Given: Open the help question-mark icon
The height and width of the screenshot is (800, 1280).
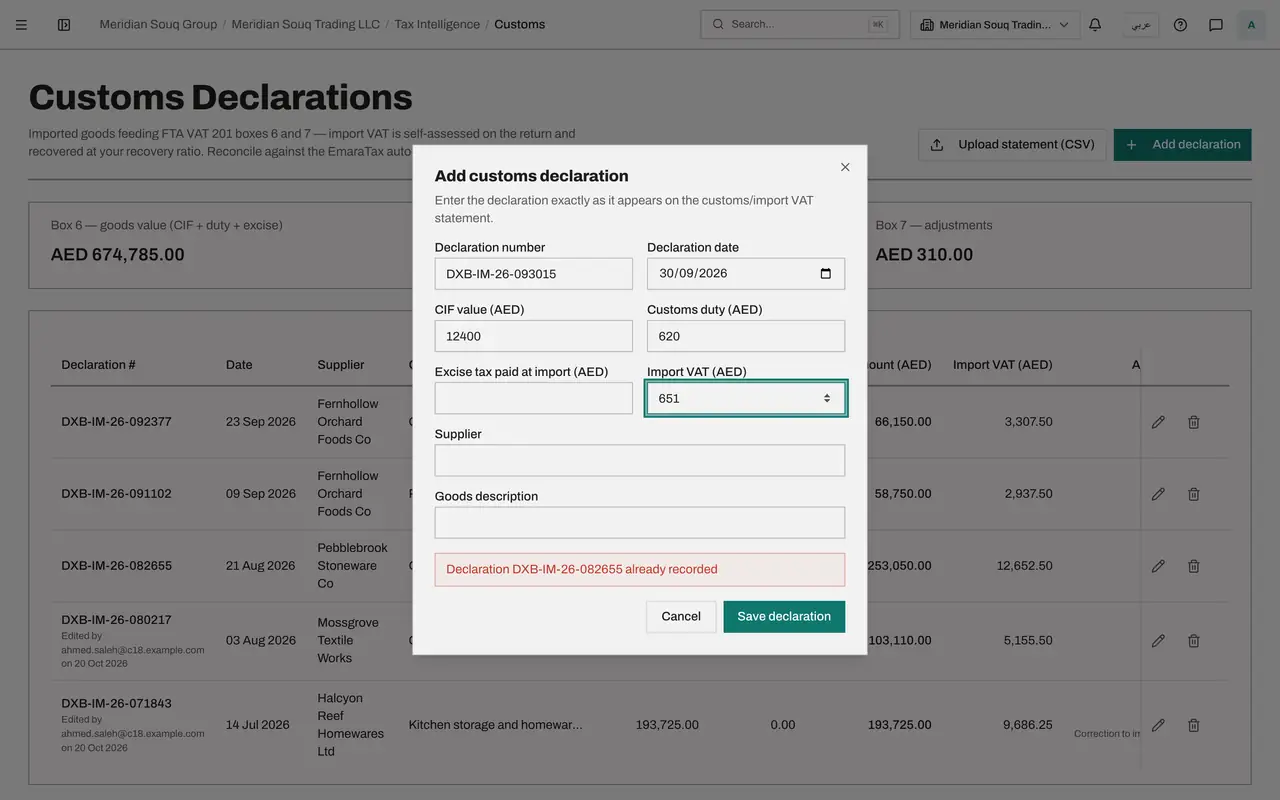Looking at the screenshot, I should tap(1180, 25).
